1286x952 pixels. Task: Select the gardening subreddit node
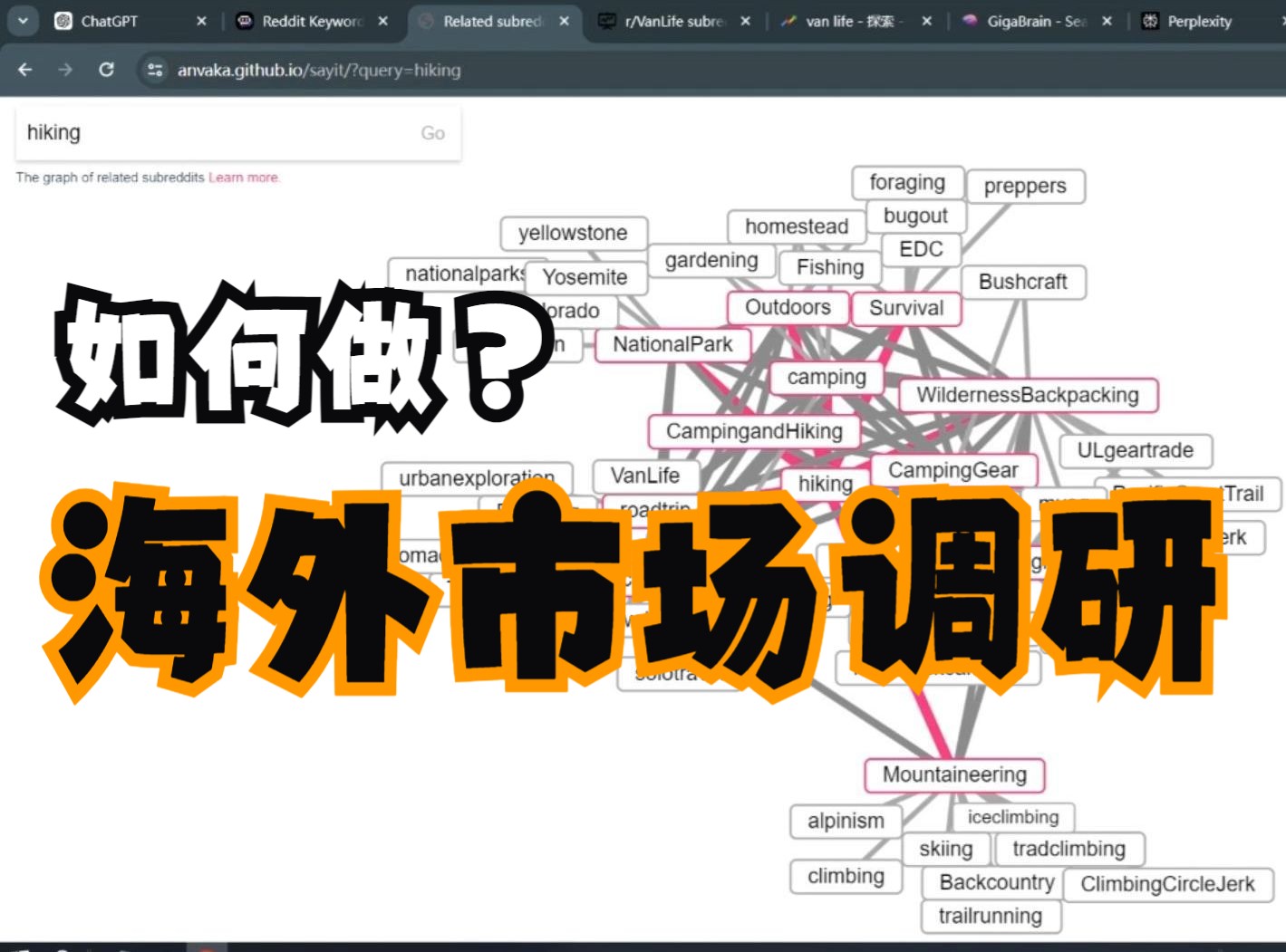(x=711, y=260)
